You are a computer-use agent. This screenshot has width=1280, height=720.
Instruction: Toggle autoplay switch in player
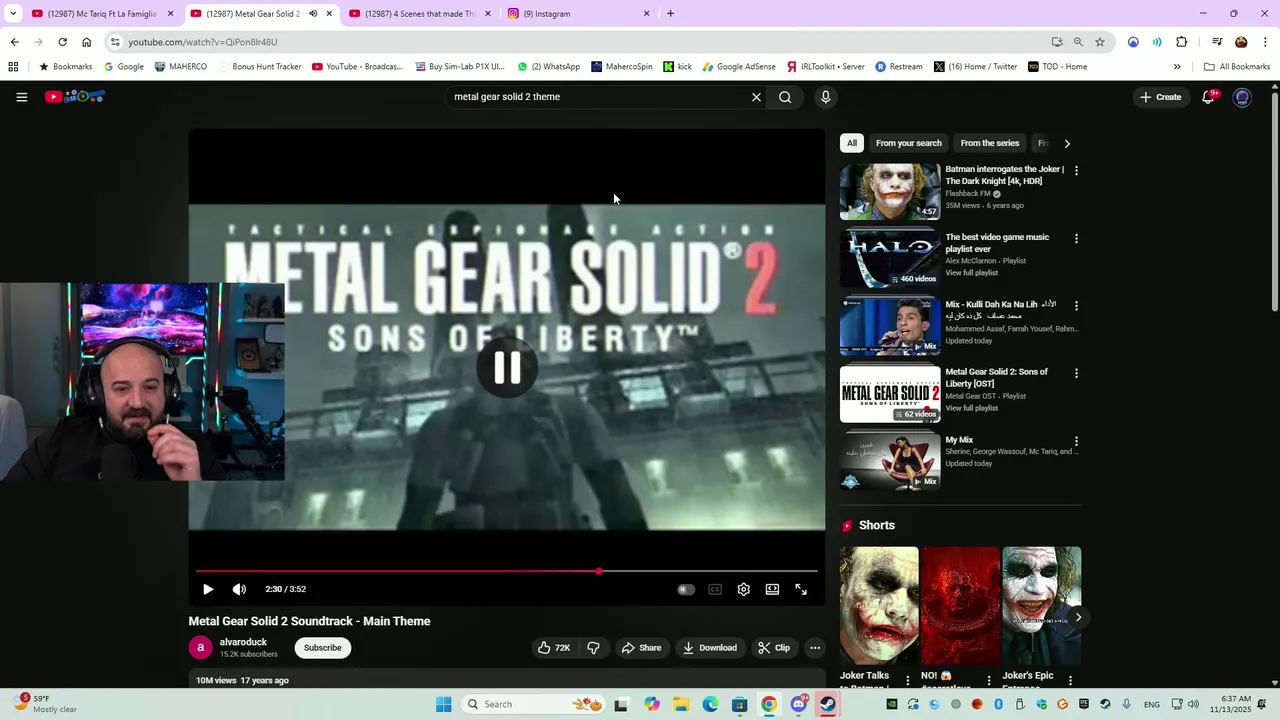[x=686, y=589]
